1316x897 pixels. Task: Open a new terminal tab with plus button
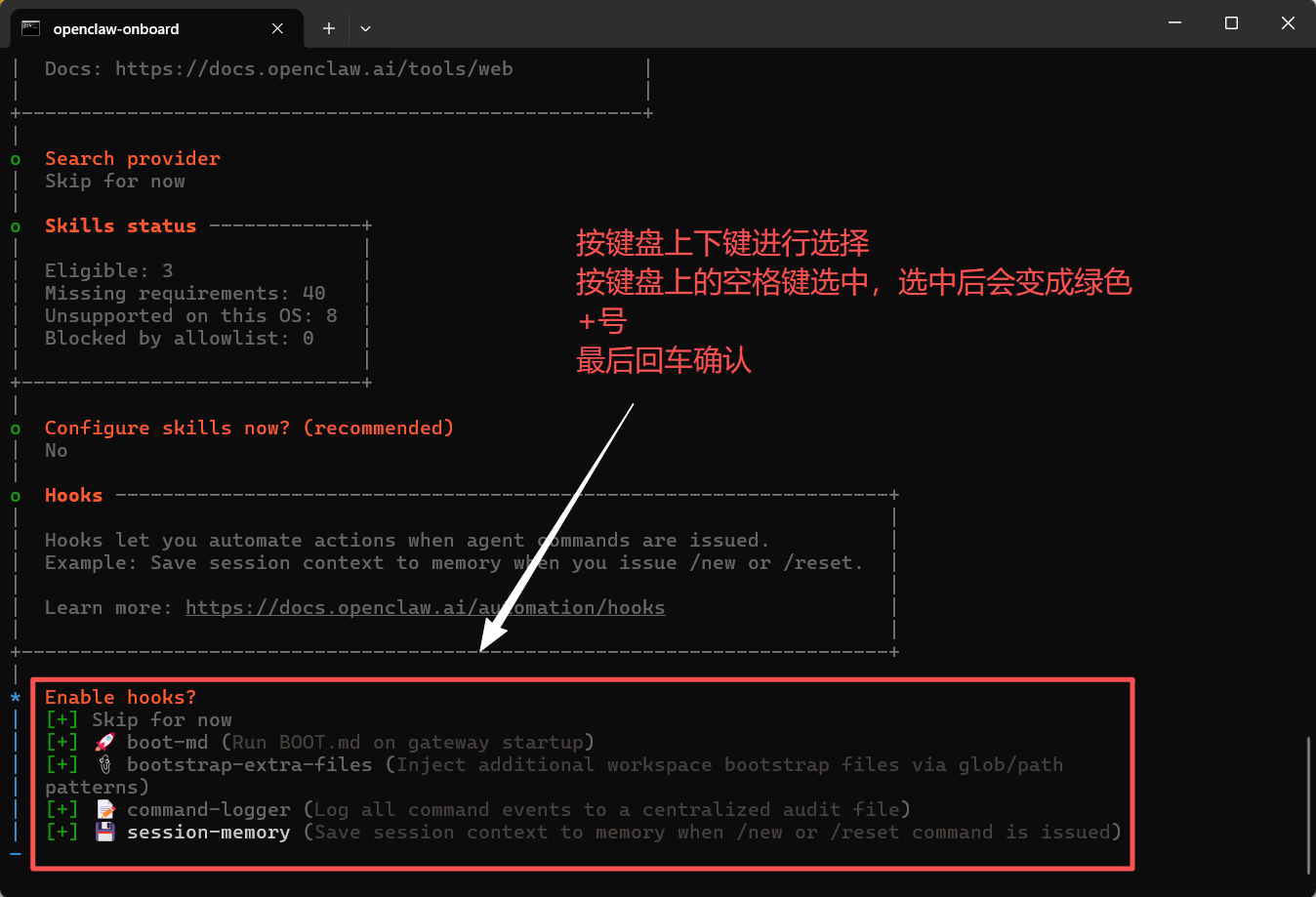pyautogui.click(x=329, y=28)
